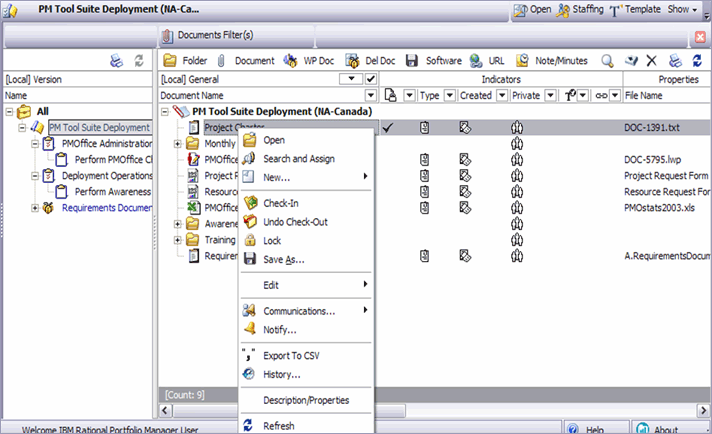Choose Save As... menu entry
Viewport: 712px width, 434px height.
click(307, 259)
